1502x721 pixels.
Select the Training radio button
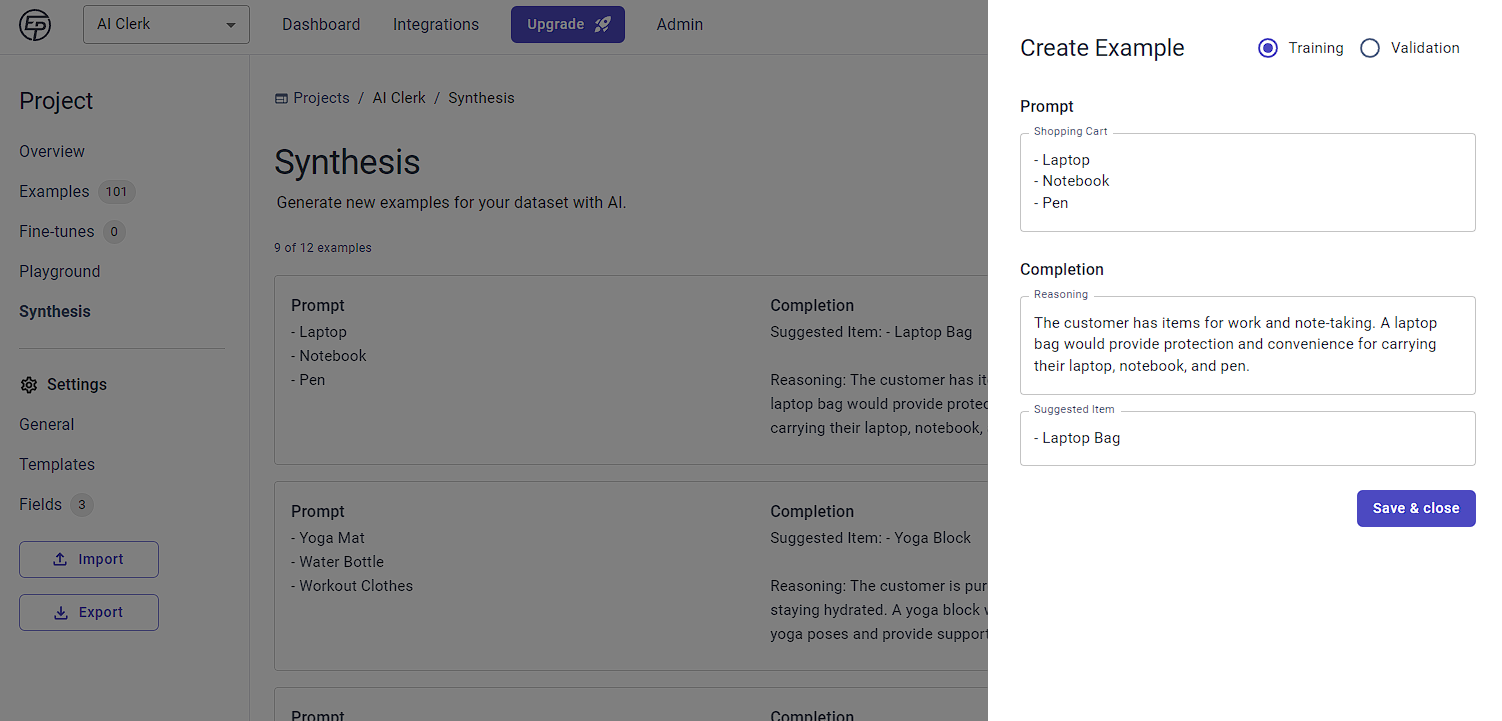(x=1268, y=48)
